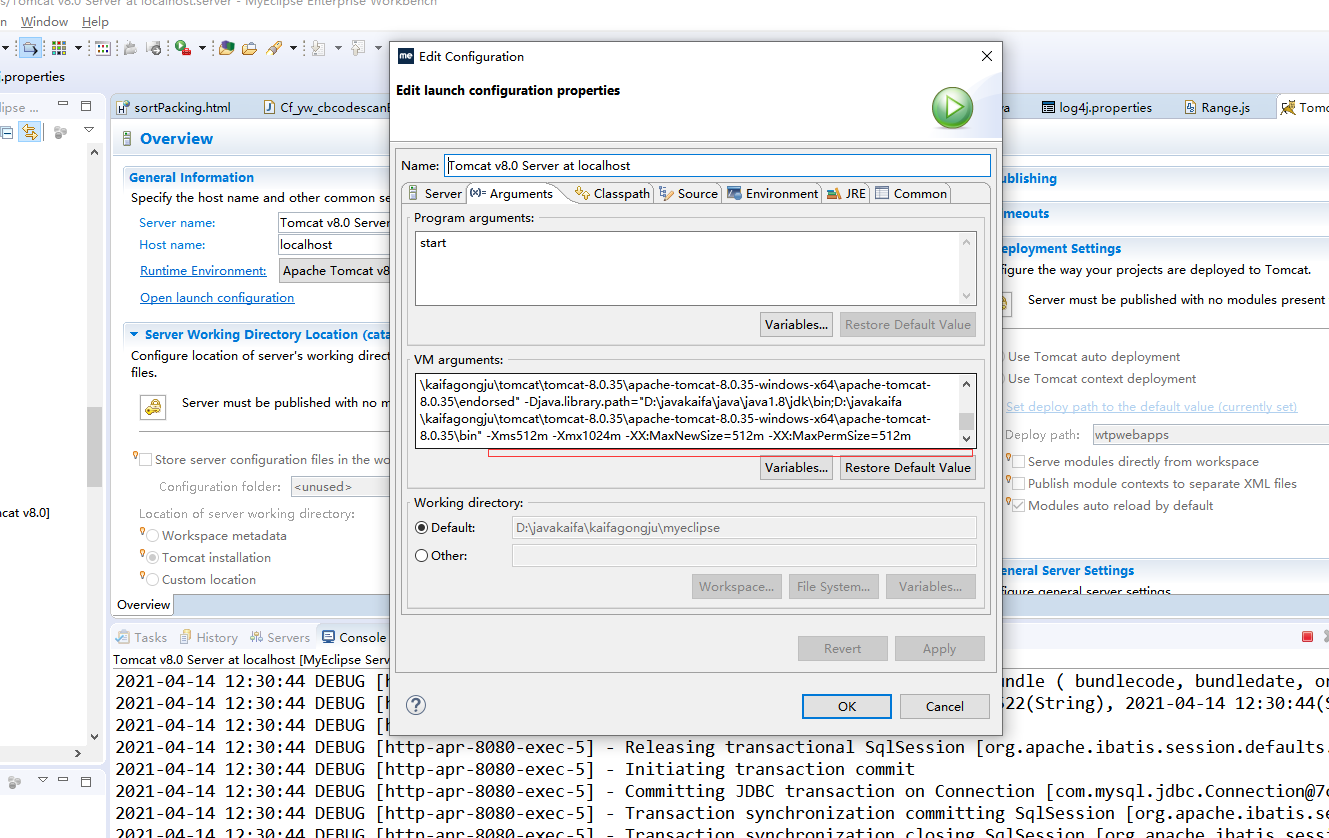Click Variables button under VM arguments
This screenshot has height=838, width=1329.
click(796, 467)
